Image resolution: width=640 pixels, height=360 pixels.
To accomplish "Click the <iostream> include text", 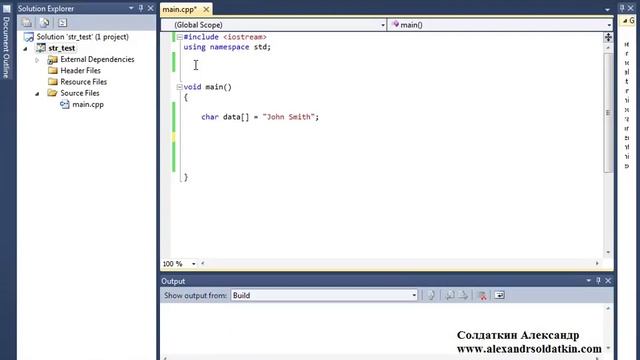I will (244, 37).
